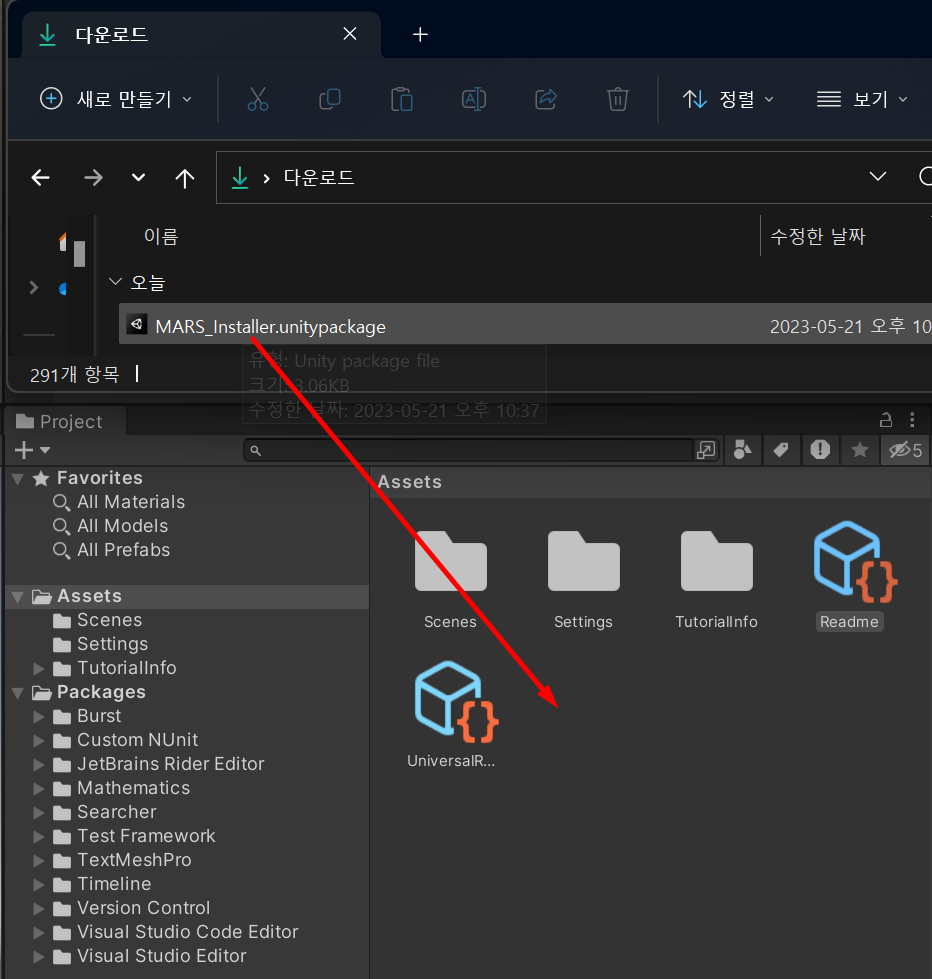Screen dimensions: 932x979
Task: Click the Cut scissors icon in Explorer toolbar
Action: 257,99
